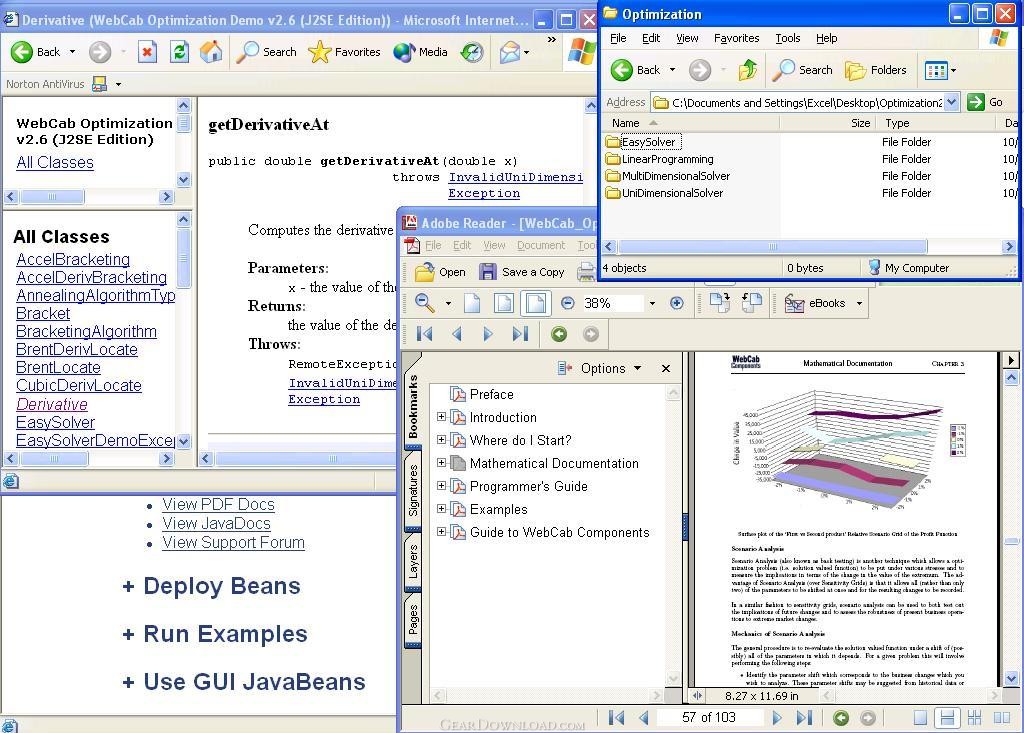Open the Favorites menu in Optimization window
Image resolution: width=1024 pixels, height=733 pixels.
pos(736,38)
